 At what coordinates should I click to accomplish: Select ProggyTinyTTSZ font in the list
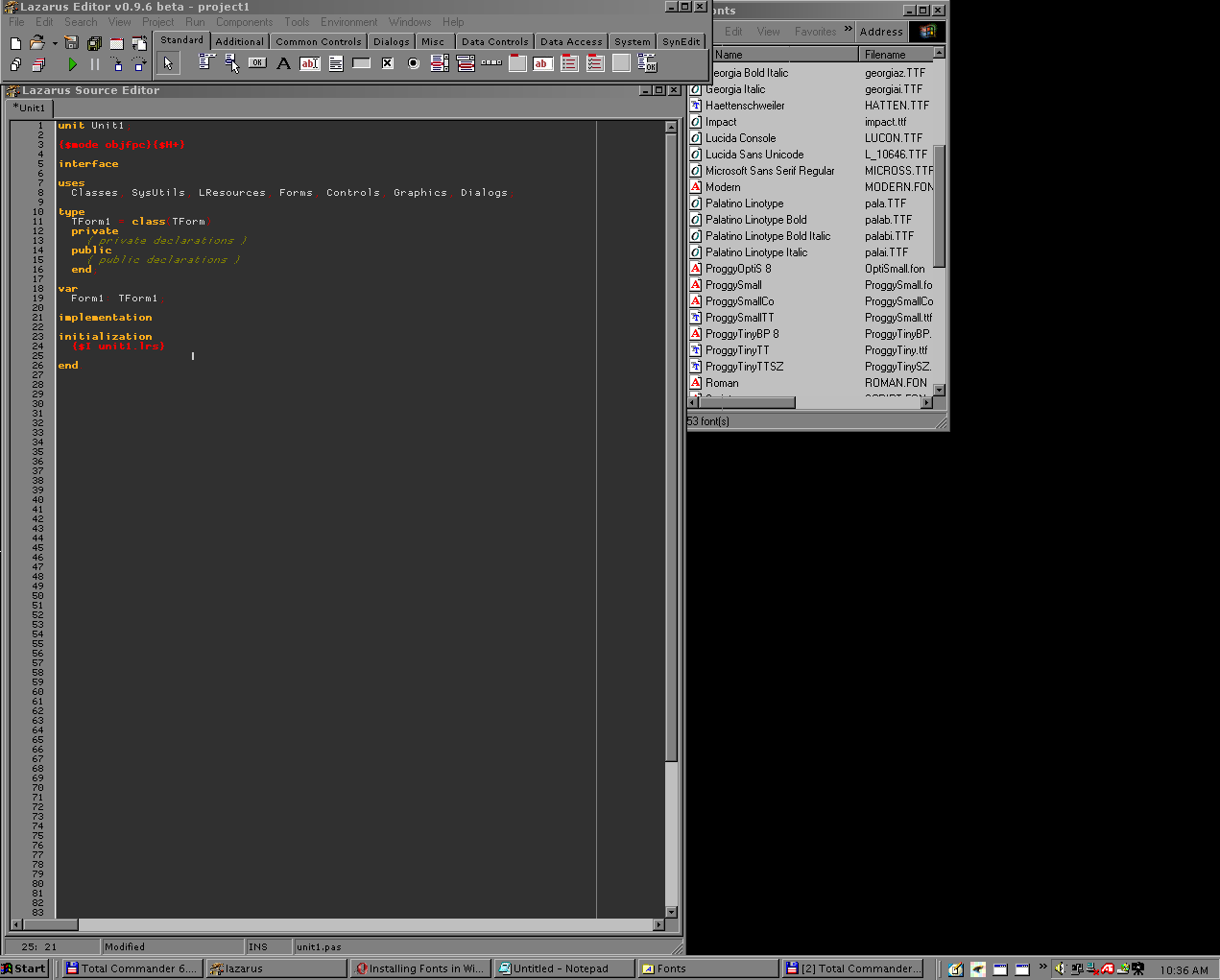coord(744,367)
